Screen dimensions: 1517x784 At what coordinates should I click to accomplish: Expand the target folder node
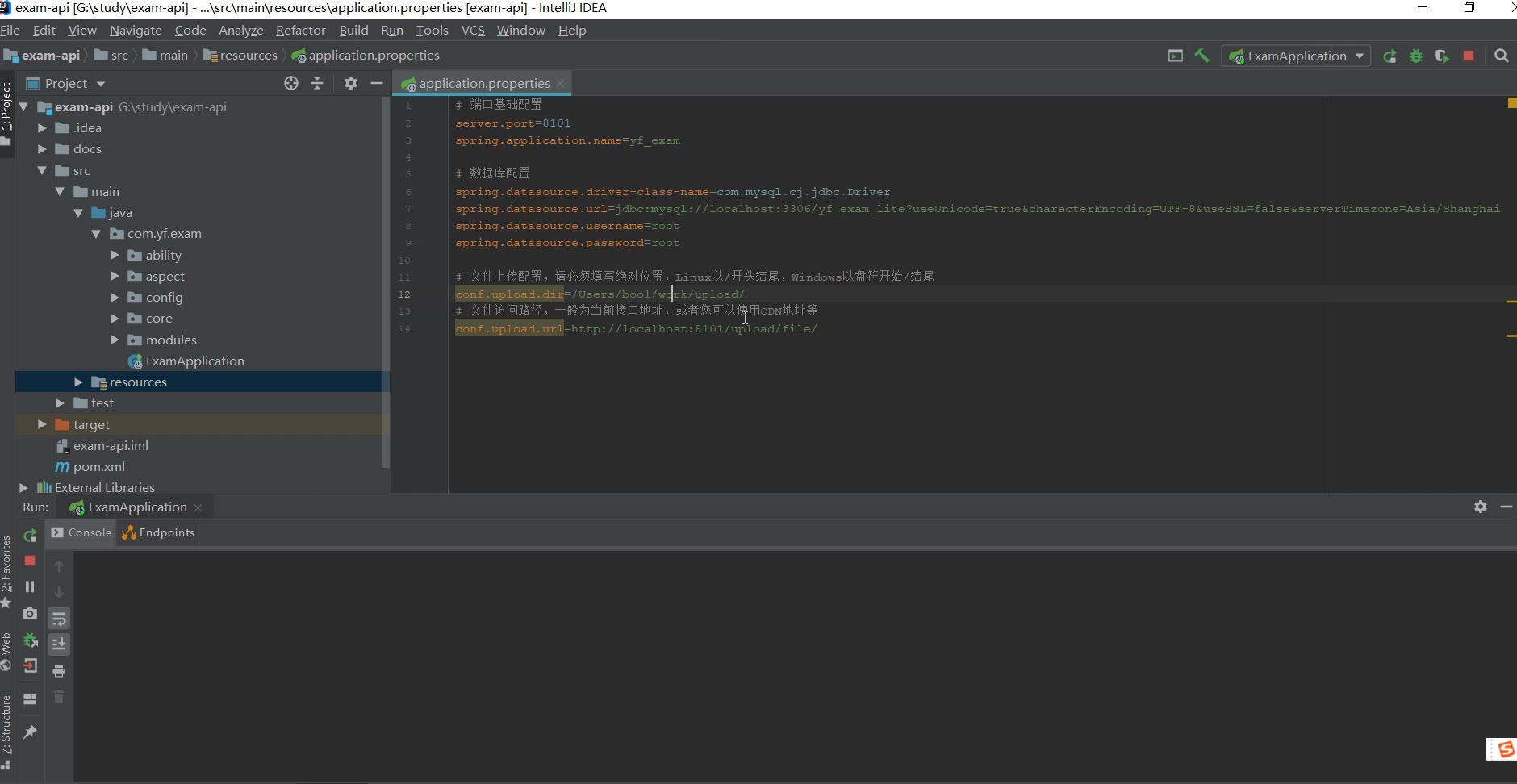pos(42,424)
